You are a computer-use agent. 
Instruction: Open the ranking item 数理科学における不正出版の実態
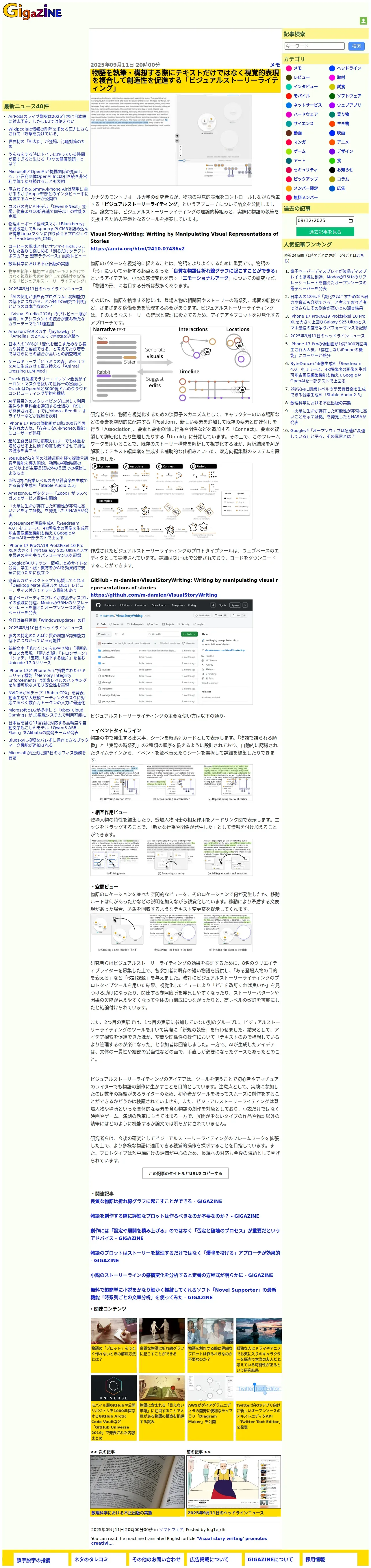(320, 403)
